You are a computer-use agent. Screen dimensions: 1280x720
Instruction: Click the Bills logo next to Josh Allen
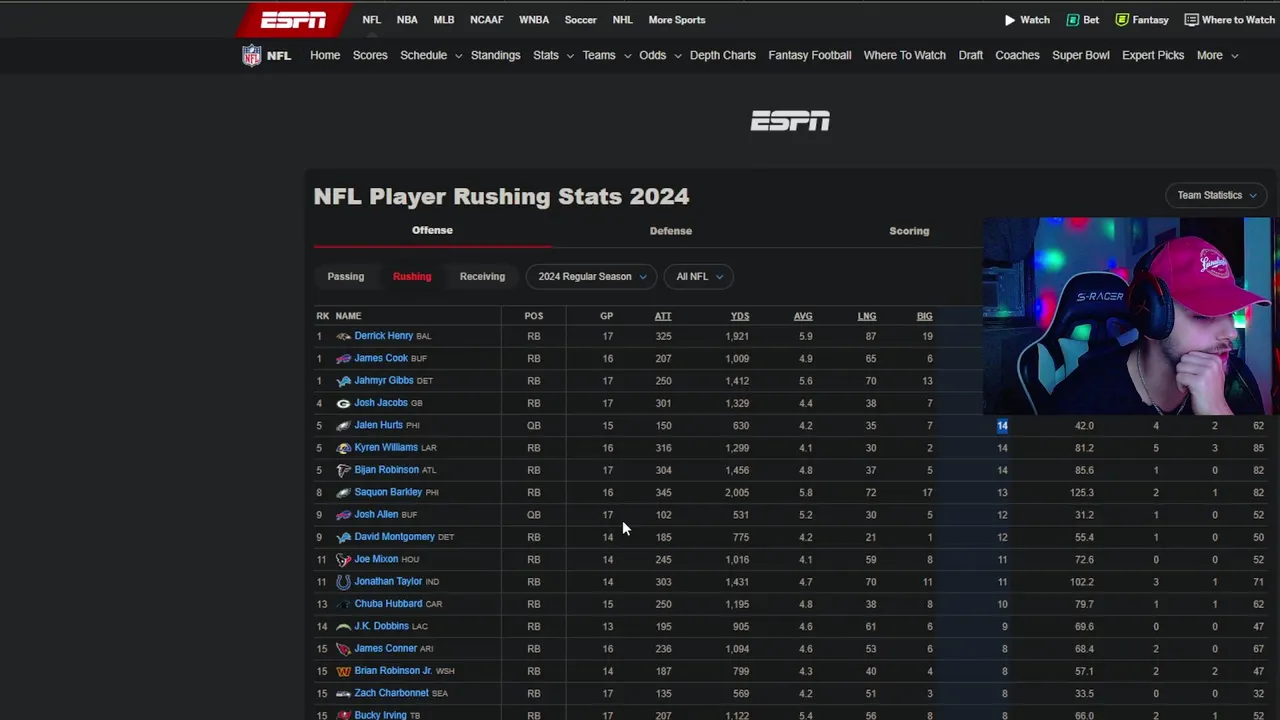(x=343, y=515)
